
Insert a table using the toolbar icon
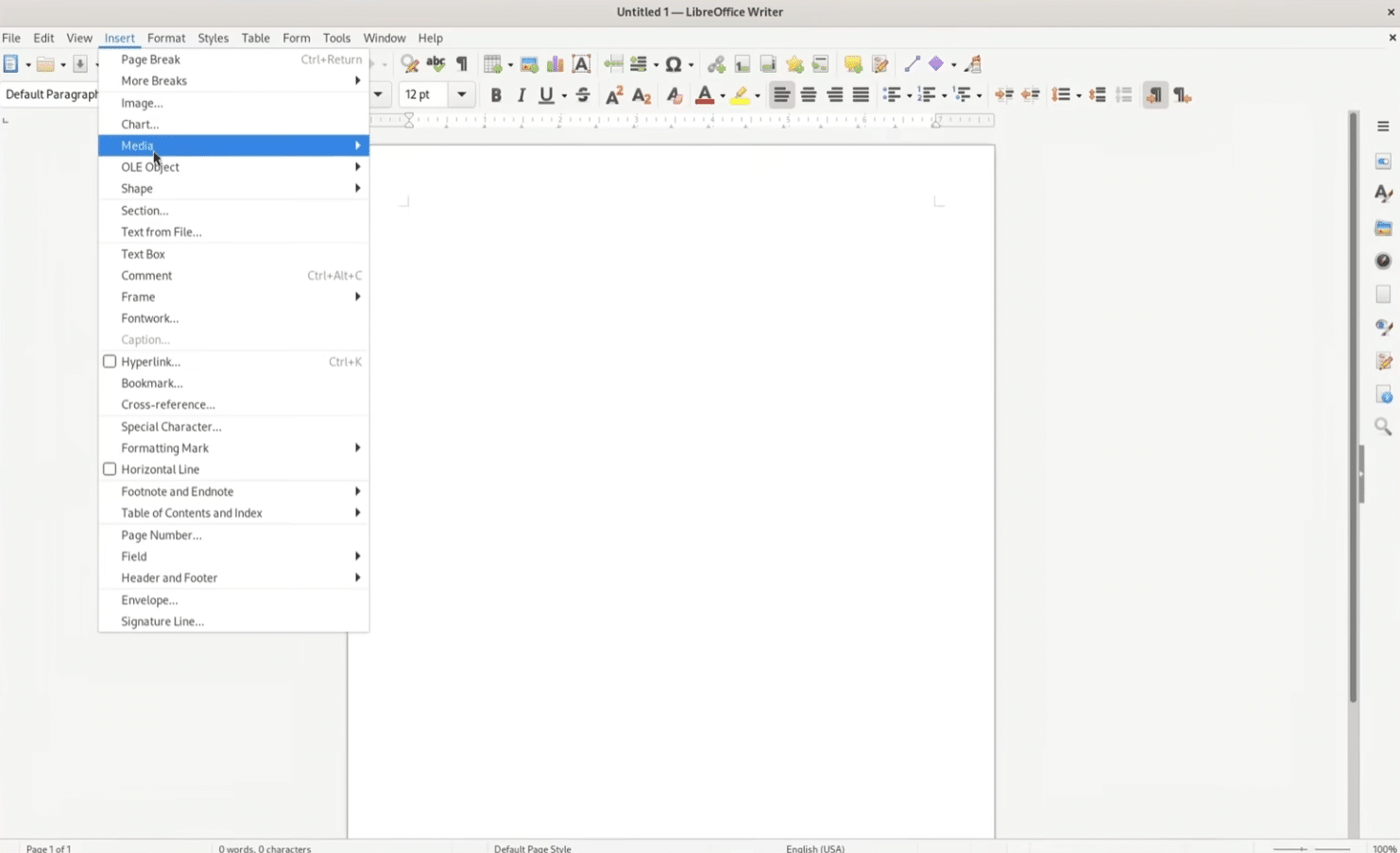[x=493, y=64]
